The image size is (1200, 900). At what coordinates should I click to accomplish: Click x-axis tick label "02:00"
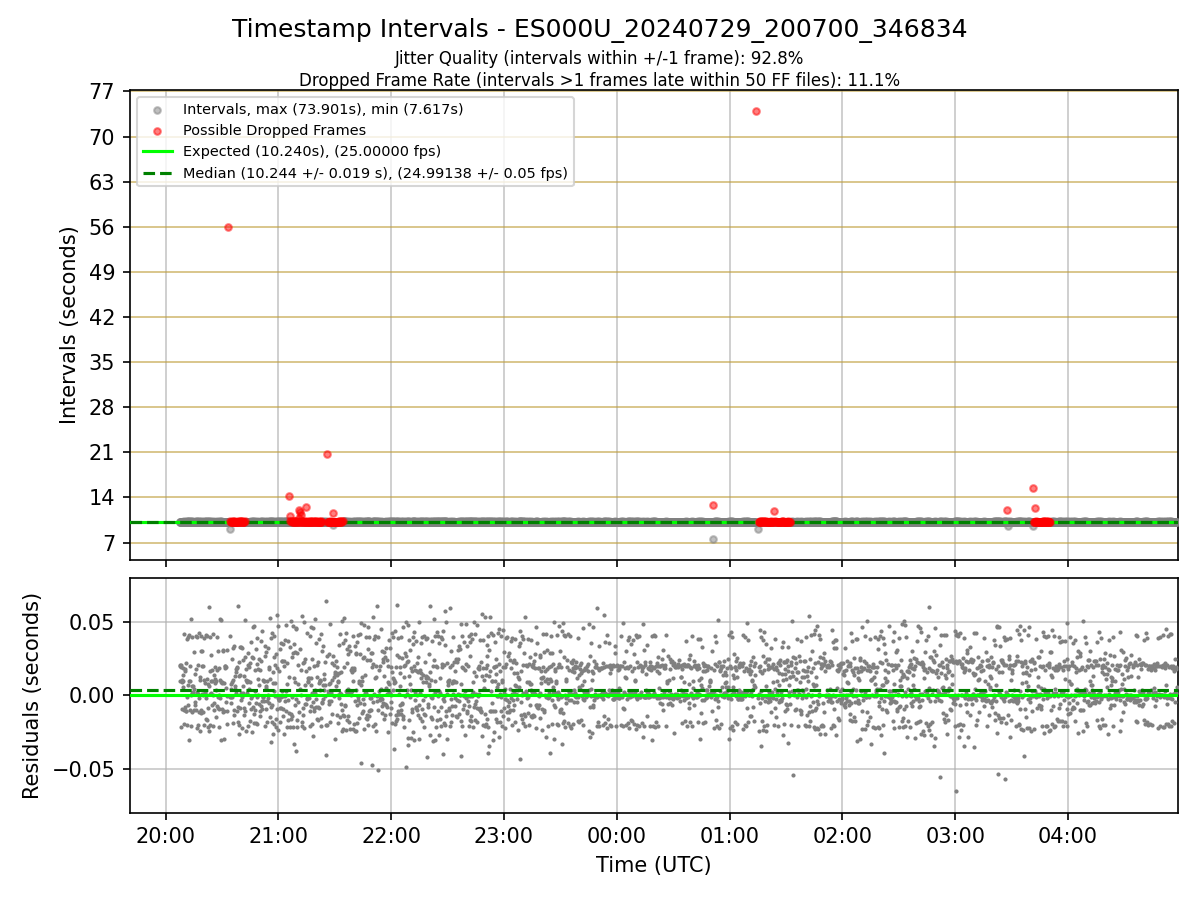pyautogui.click(x=842, y=834)
